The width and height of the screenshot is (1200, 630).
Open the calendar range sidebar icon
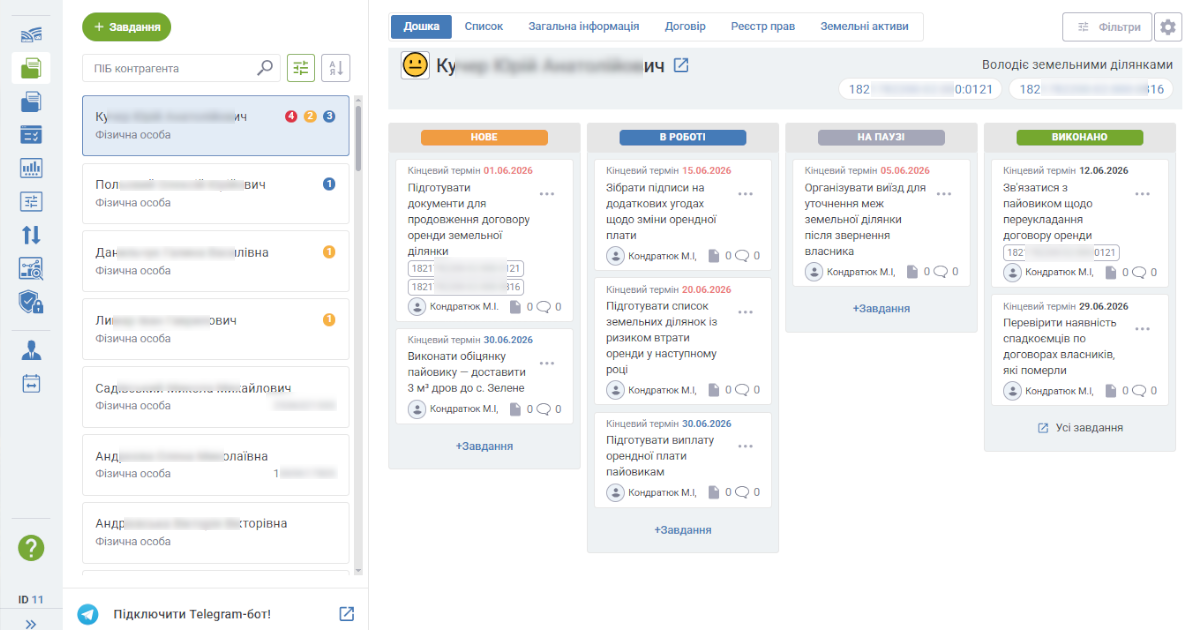(x=31, y=383)
